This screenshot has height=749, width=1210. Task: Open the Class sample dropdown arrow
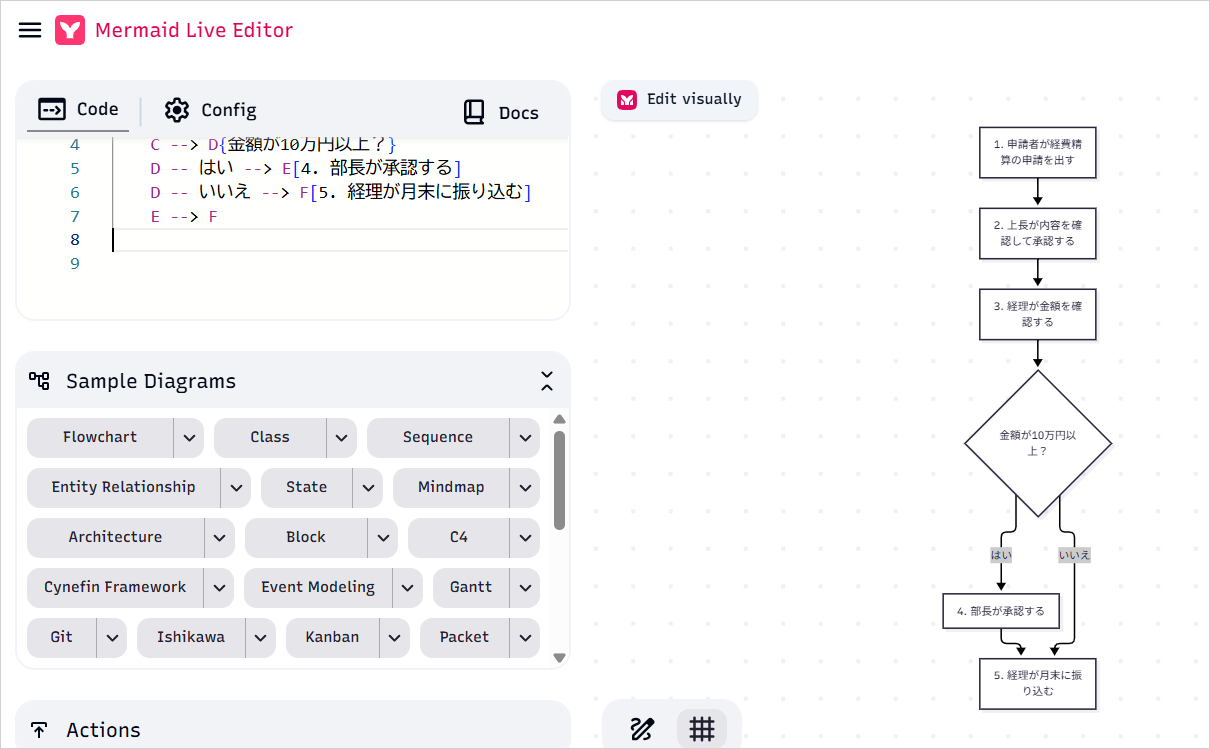341,437
